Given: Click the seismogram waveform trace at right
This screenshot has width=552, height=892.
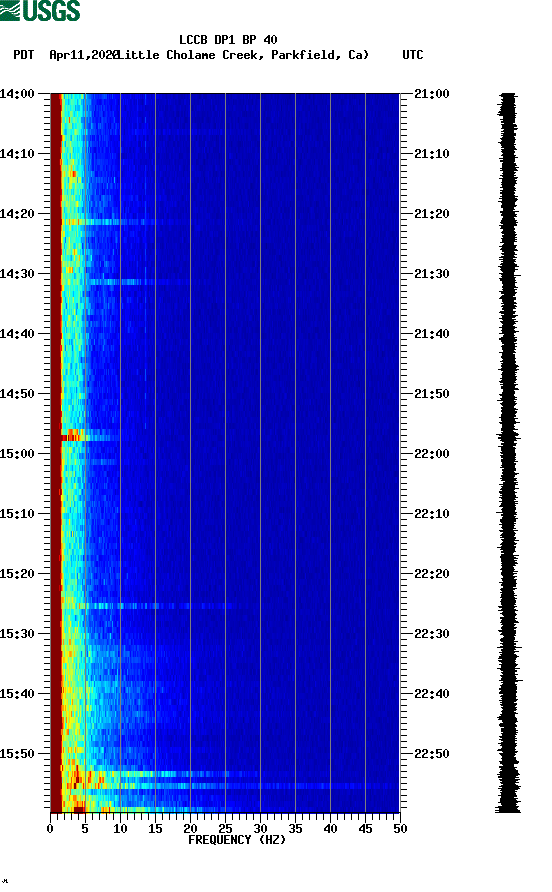Looking at the screenshot, I should [508, 453].
